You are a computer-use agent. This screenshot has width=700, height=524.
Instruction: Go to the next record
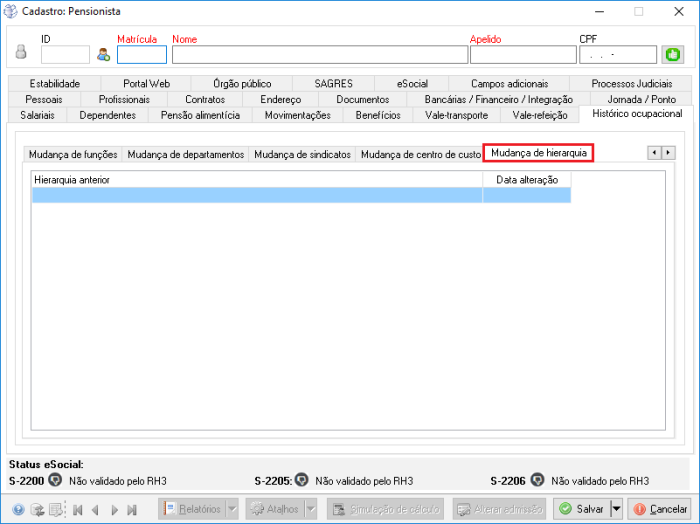point(114,509)
